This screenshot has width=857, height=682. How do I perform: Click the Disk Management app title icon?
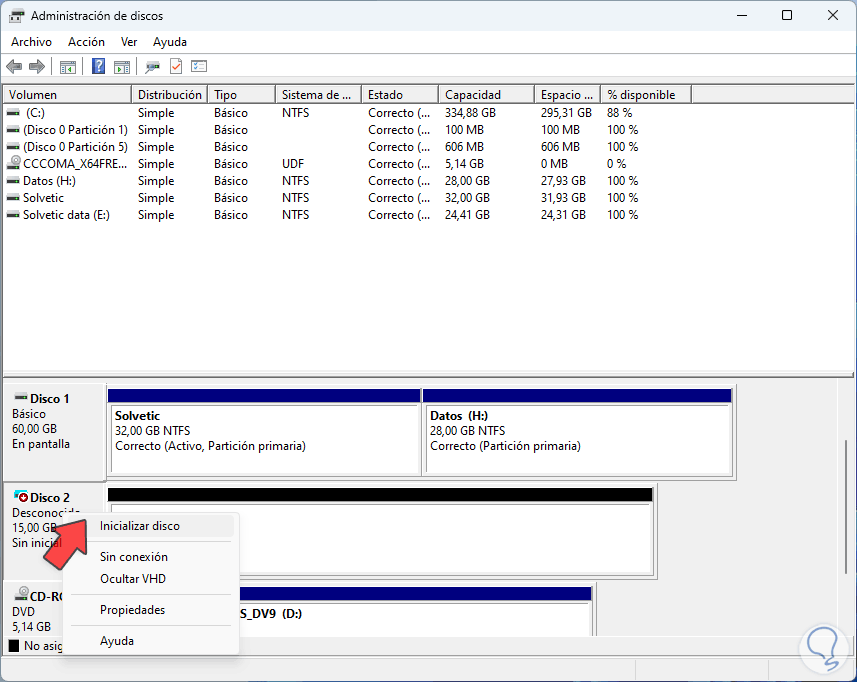click(x=16, y=16)
